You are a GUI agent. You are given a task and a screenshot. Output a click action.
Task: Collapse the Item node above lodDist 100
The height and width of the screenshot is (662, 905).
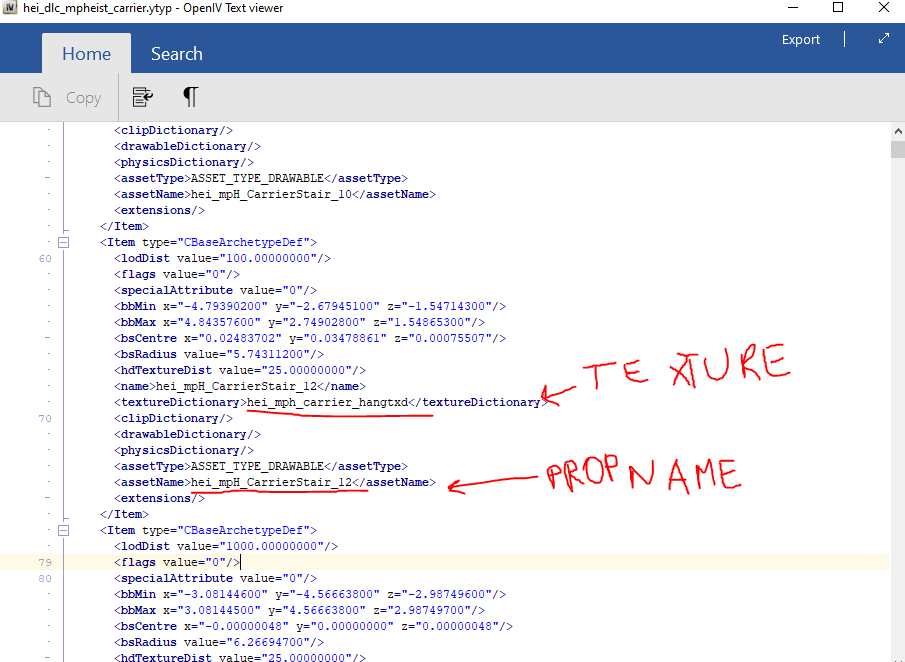pyautogui.click(x=63, y=242)
